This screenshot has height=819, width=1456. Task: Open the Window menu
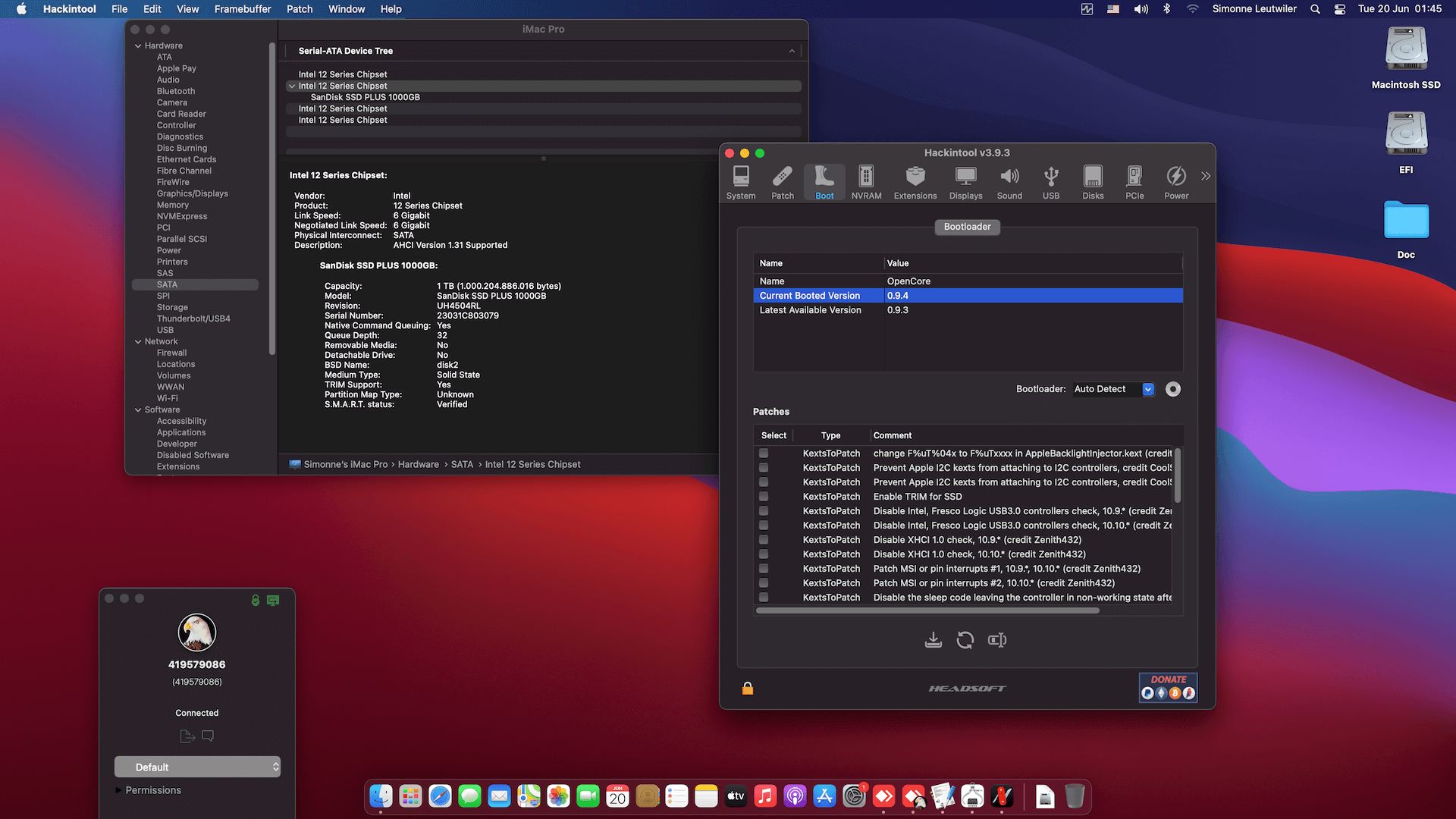coord(347,9)
